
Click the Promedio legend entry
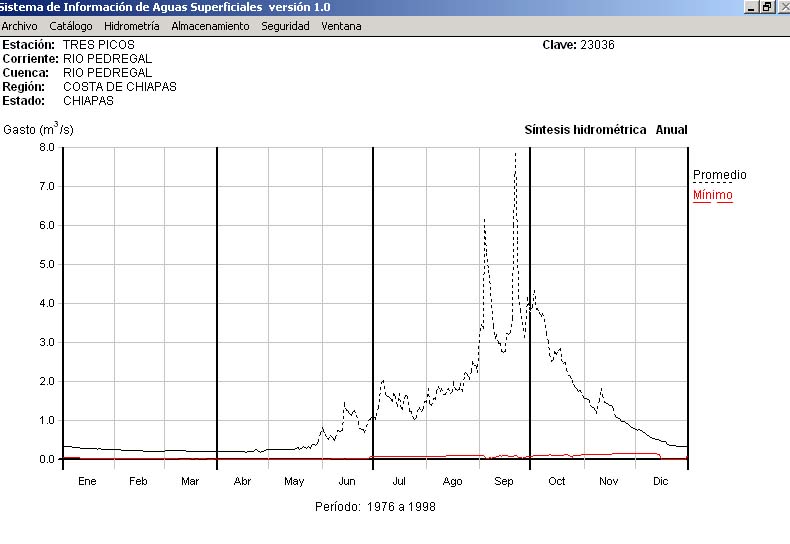(x=719, y=175)
